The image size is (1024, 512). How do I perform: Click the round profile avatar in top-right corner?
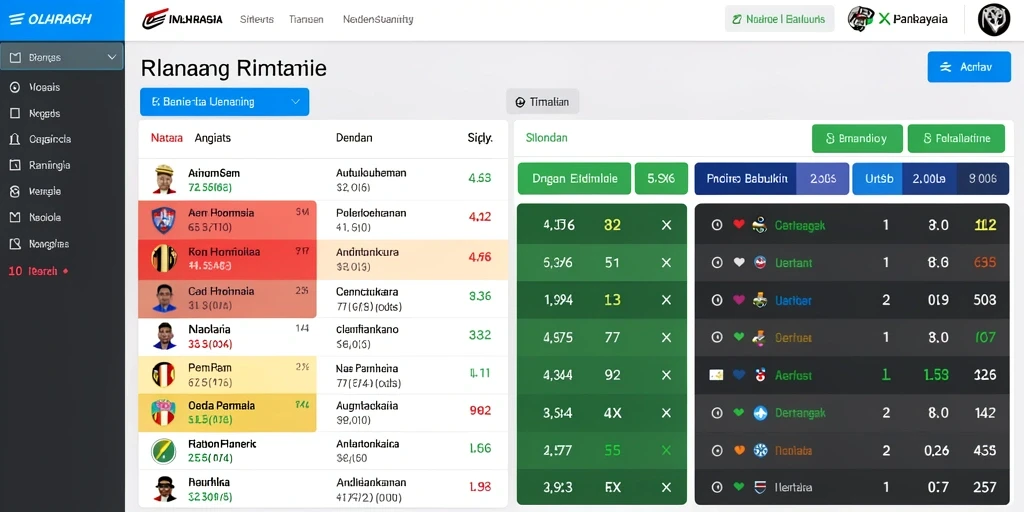tap(994, 20)
